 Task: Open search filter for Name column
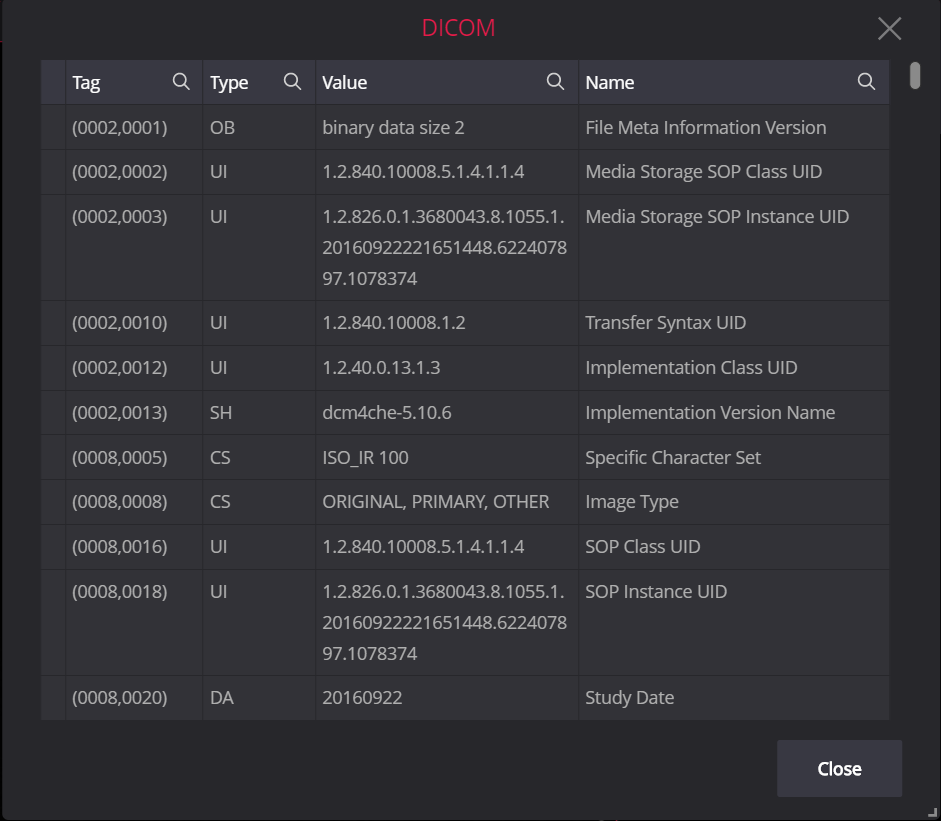pyautogui.click(x=866, y=82)
